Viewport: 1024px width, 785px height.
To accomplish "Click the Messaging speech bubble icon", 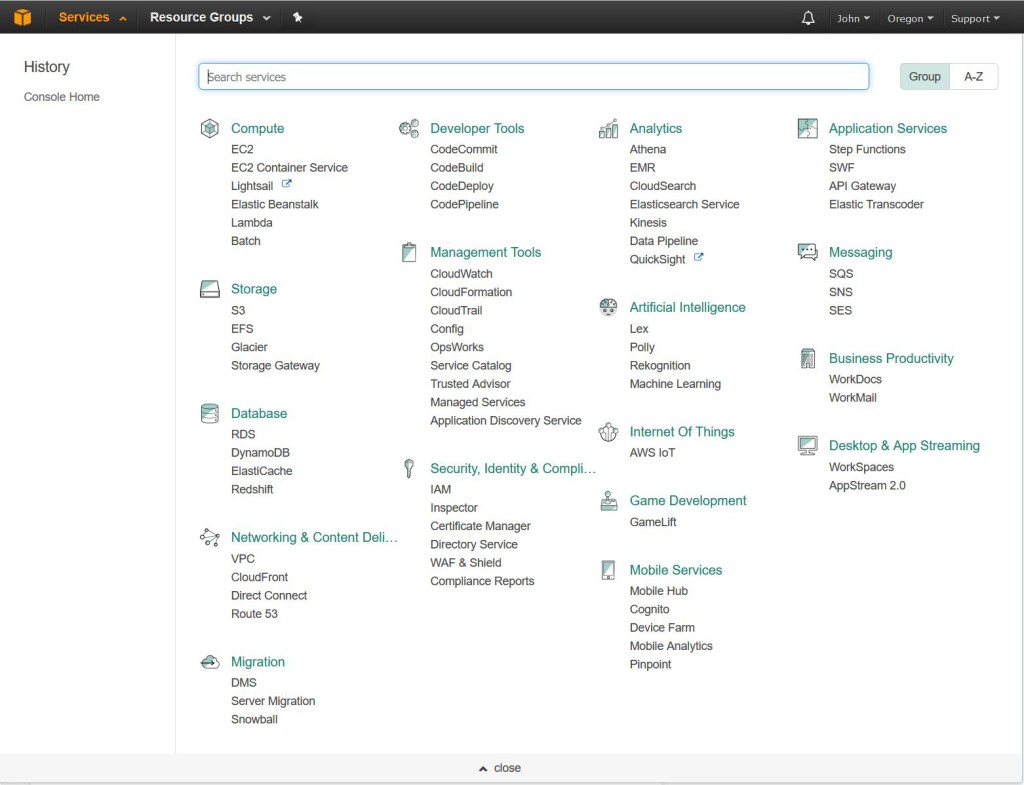I will 808,252.
